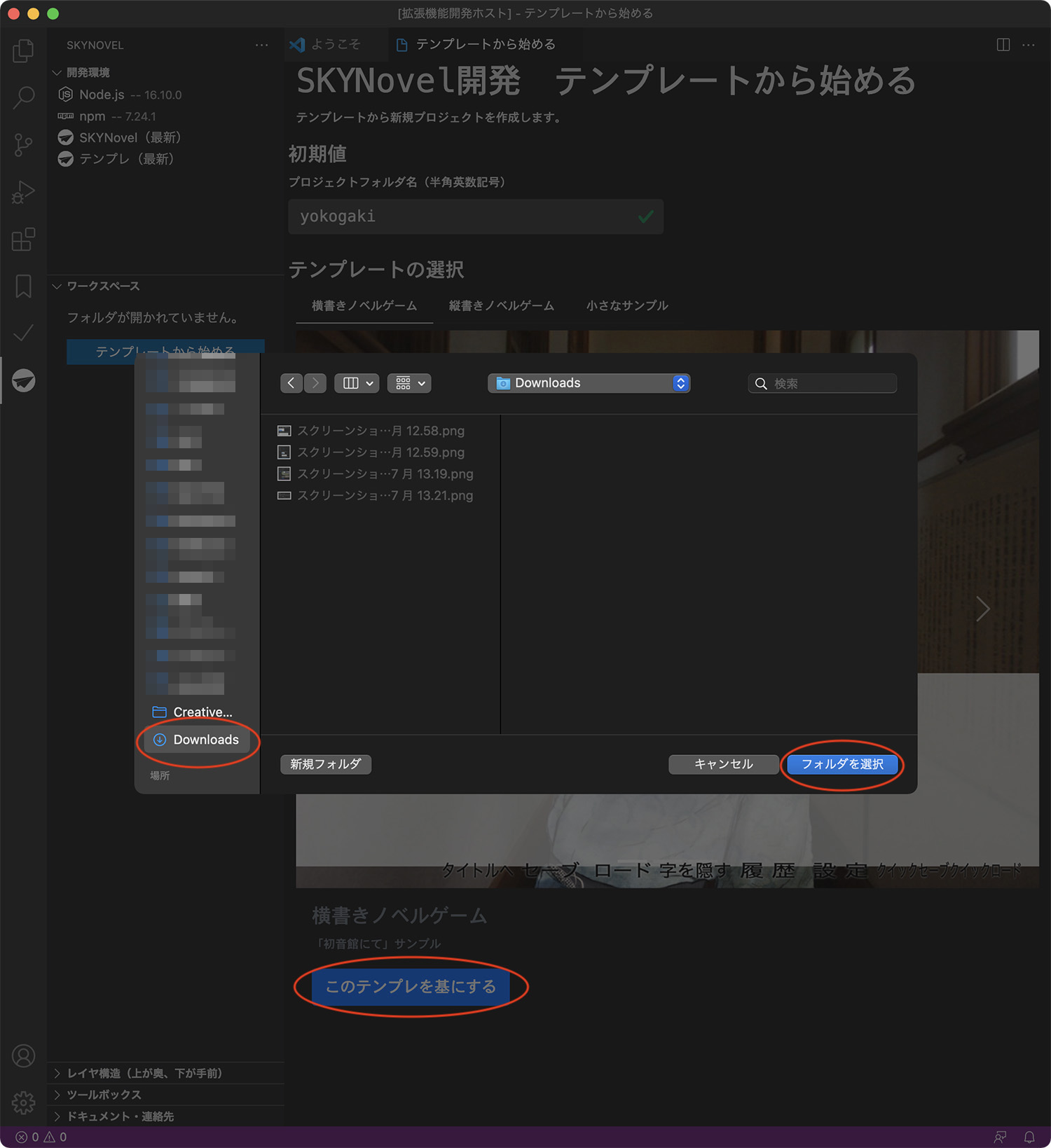Screen dimensions: 1051x1148
Task: Open the Explorer view in activity bar
Action: click(23, 50)
